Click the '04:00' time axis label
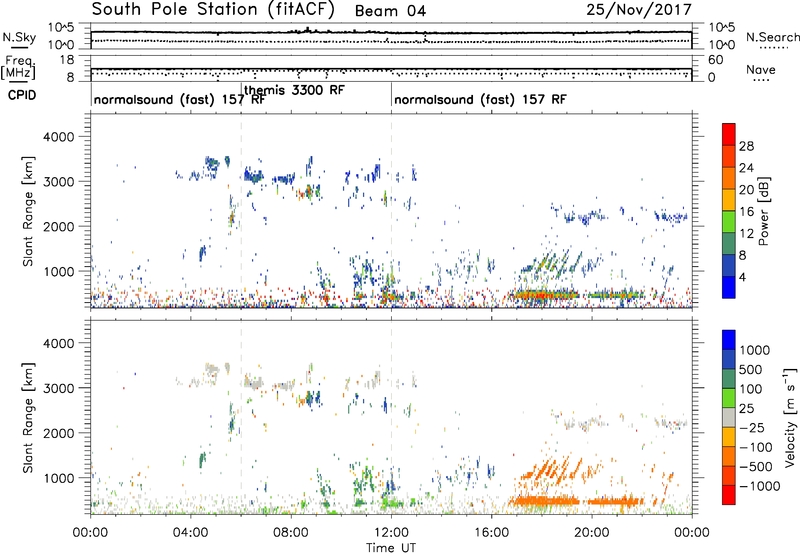Viewport: 800px width, 554px height. pyautogui.click(x=191, y=533)
